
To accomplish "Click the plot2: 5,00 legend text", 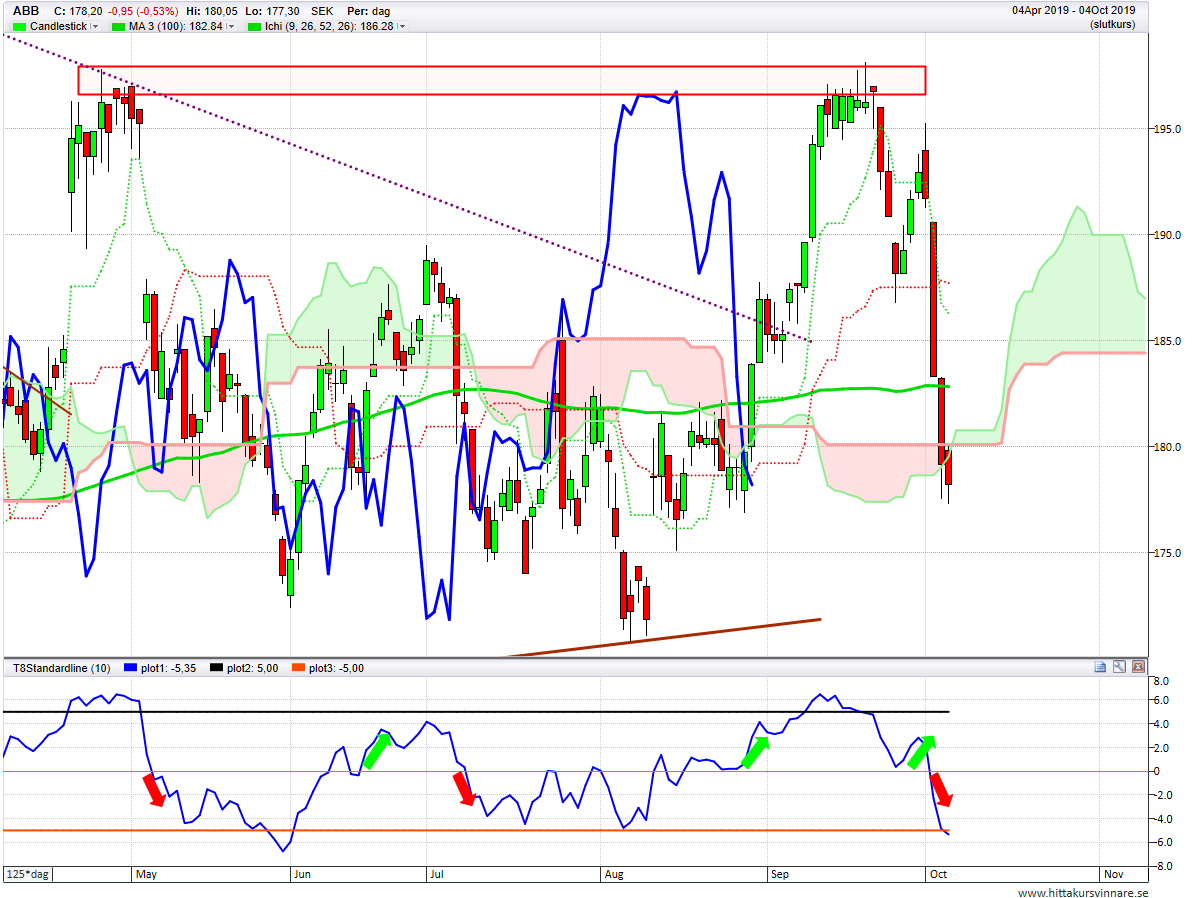I will tap(253, 668).
